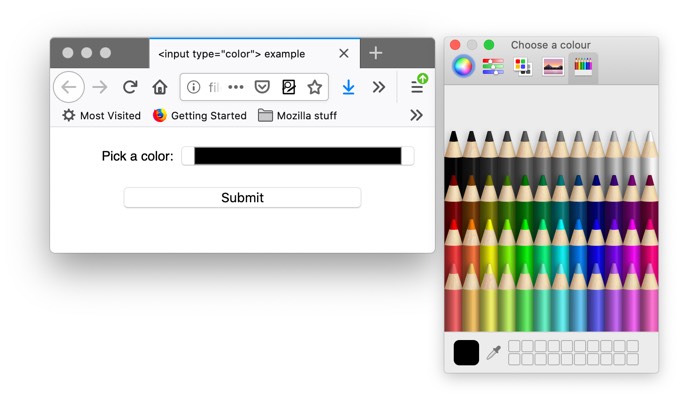Image resolution: width=700 pixels, height=412 pixels.
Task: Open Firefox hamburger menu
Action: pos(417,87)
